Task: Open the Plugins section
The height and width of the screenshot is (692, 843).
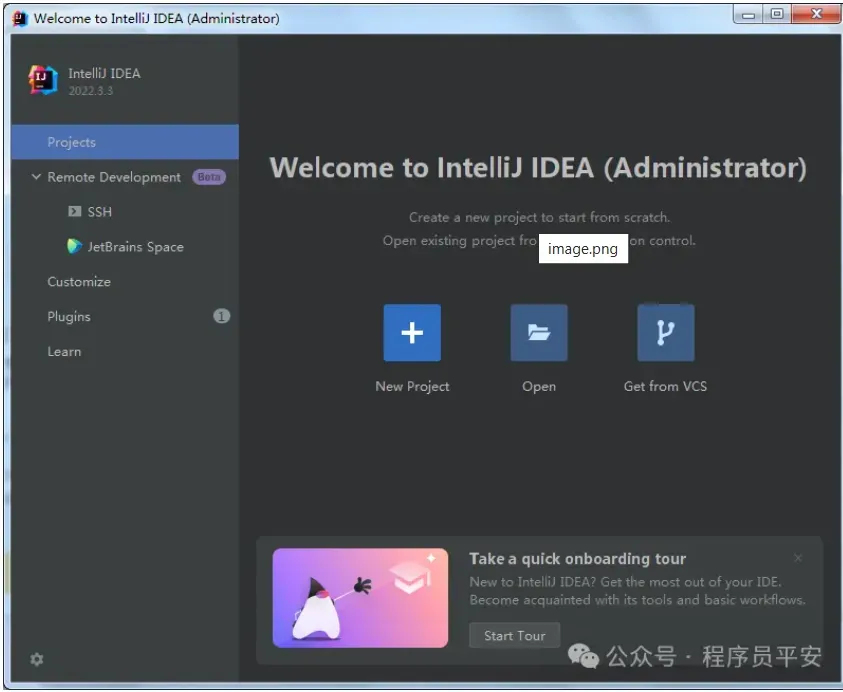Action: (69, 317)
